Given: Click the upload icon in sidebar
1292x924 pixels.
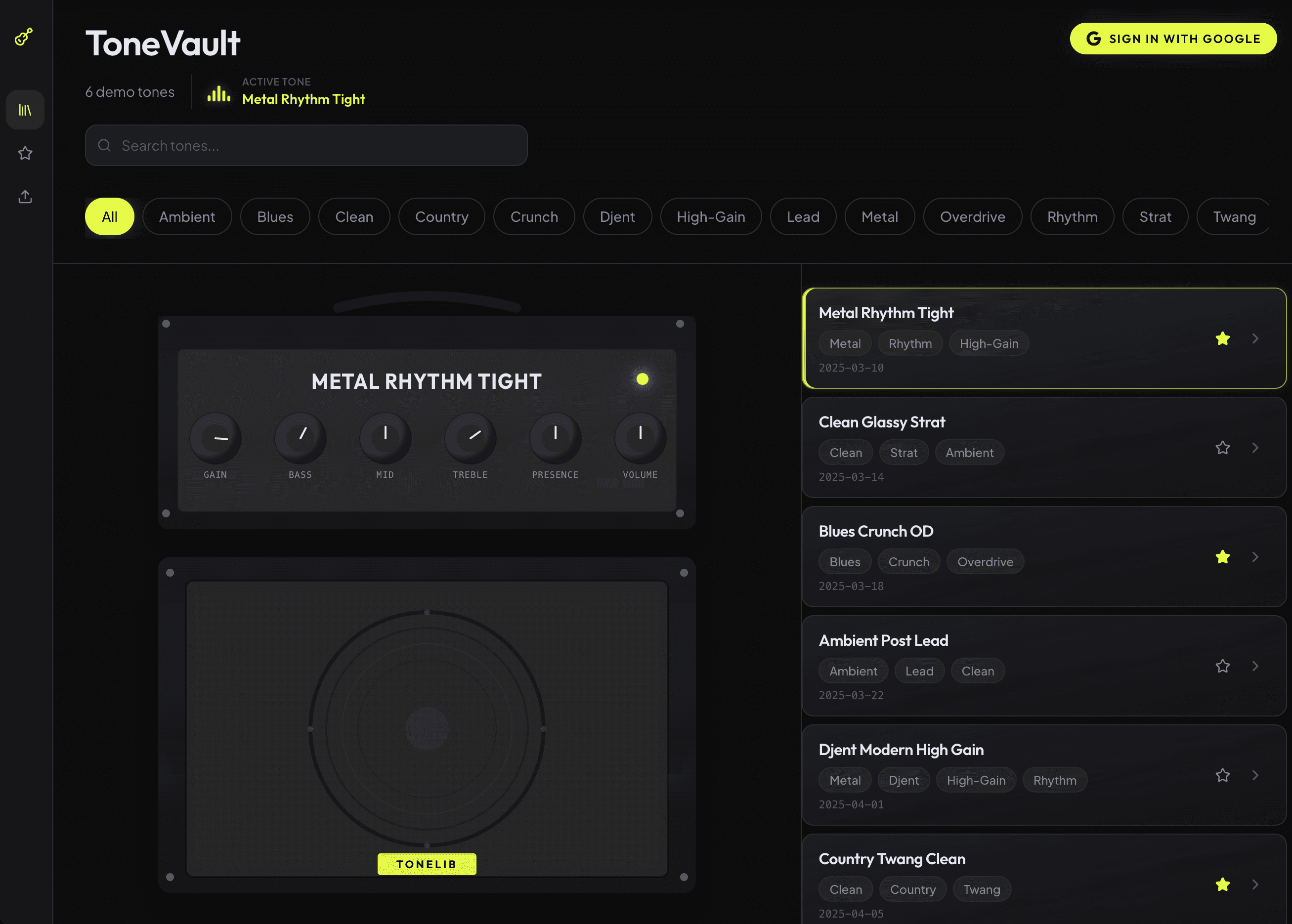Looking at the screenshot, I should 25,197.
